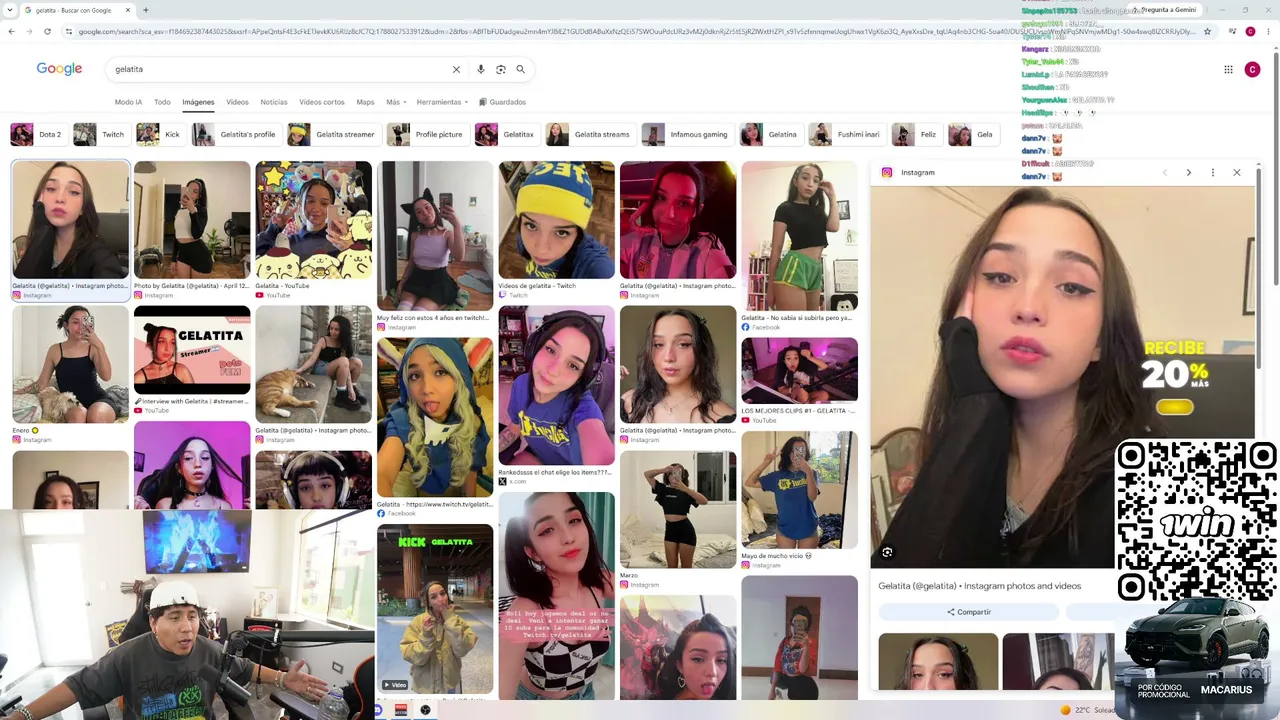
Task: Expand the Más dropdown
Action: (395, 102)
